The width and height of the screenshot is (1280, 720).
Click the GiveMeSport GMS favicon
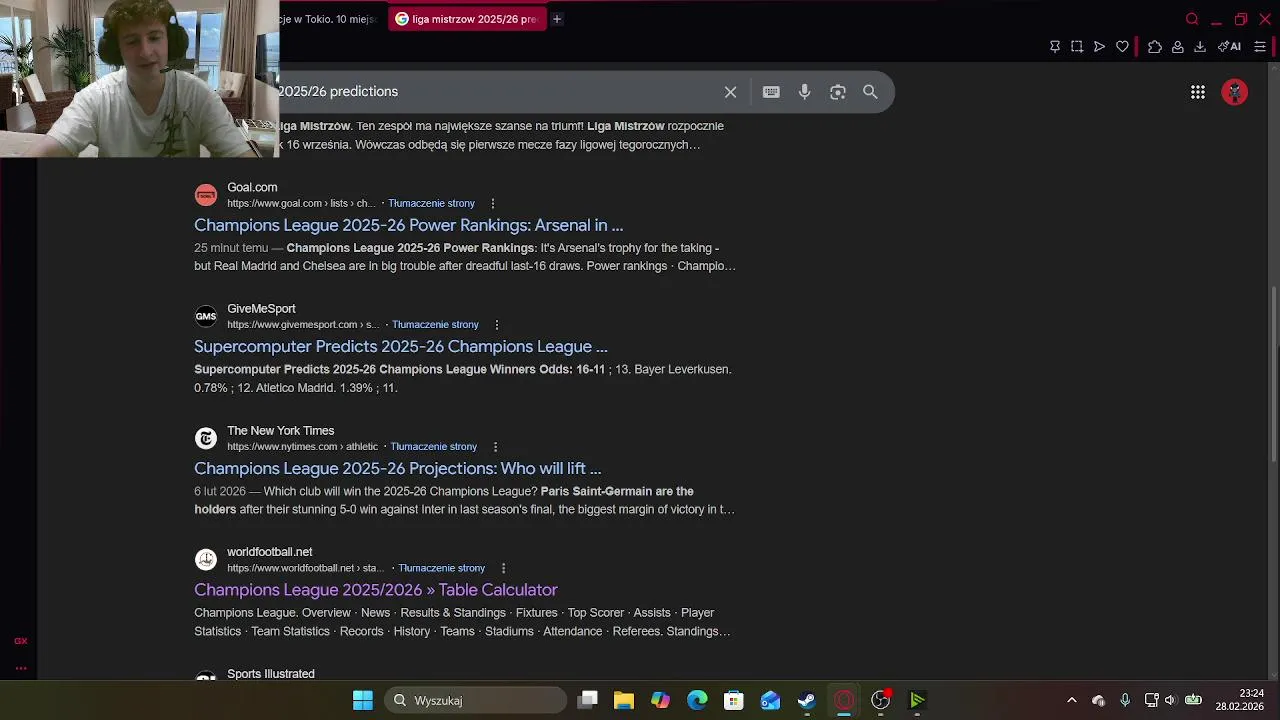tap(206, 317)
